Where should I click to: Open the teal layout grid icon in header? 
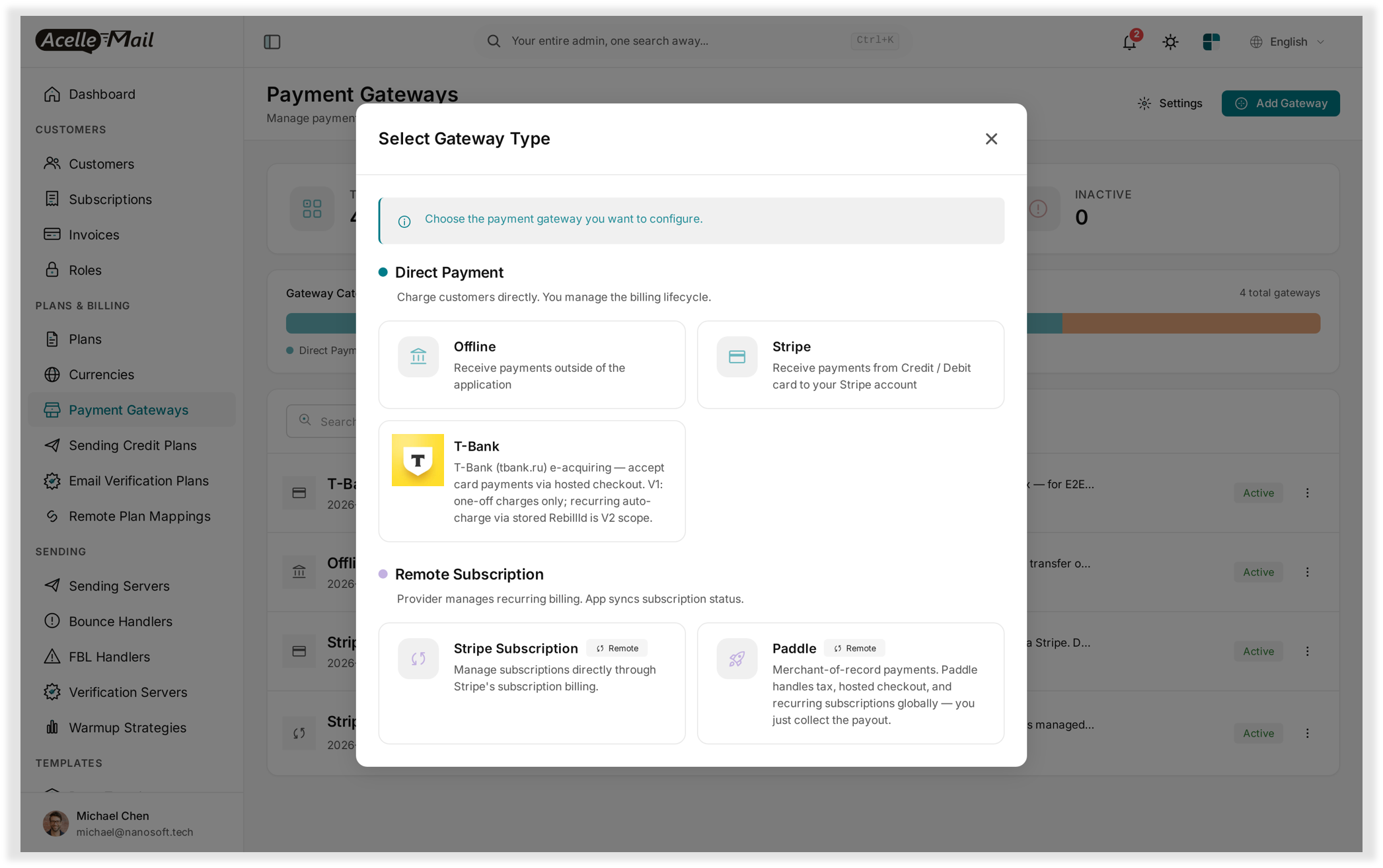tap(1210, 42)
